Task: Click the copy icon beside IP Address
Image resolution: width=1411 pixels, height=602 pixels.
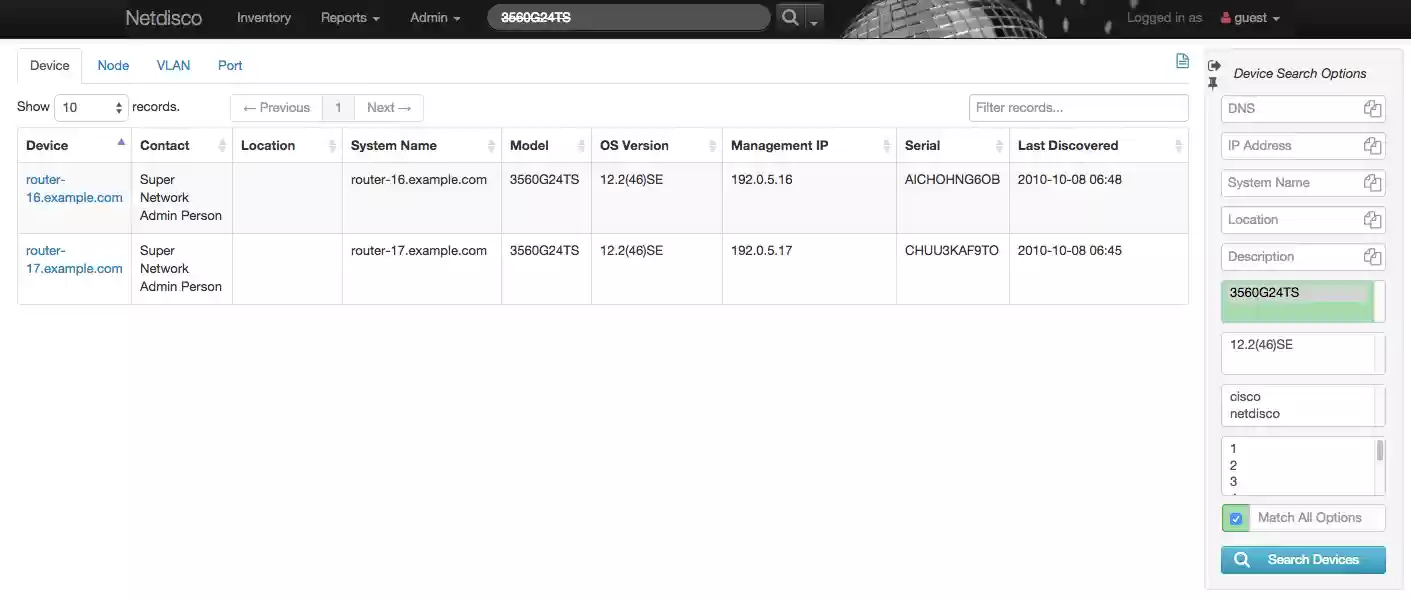Action: (x=1372, y=145)
